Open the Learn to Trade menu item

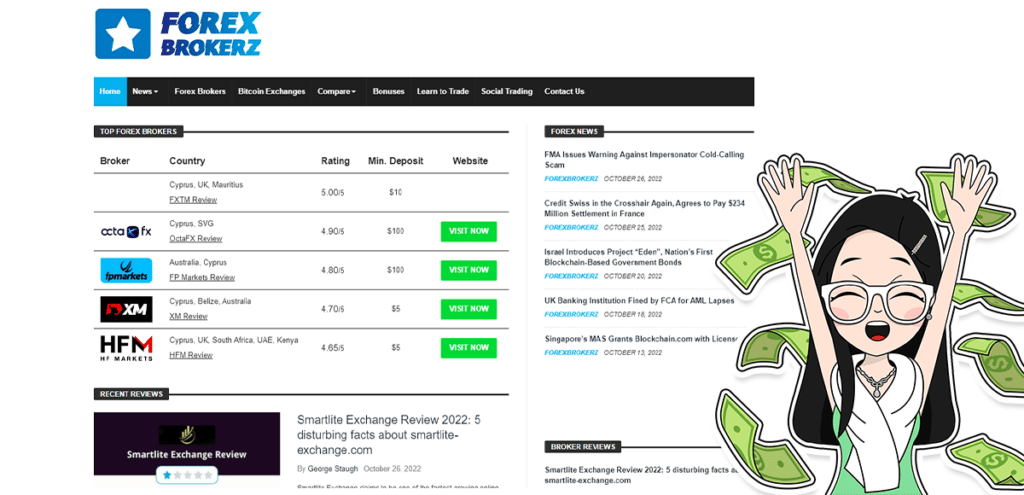coord(443,91)
